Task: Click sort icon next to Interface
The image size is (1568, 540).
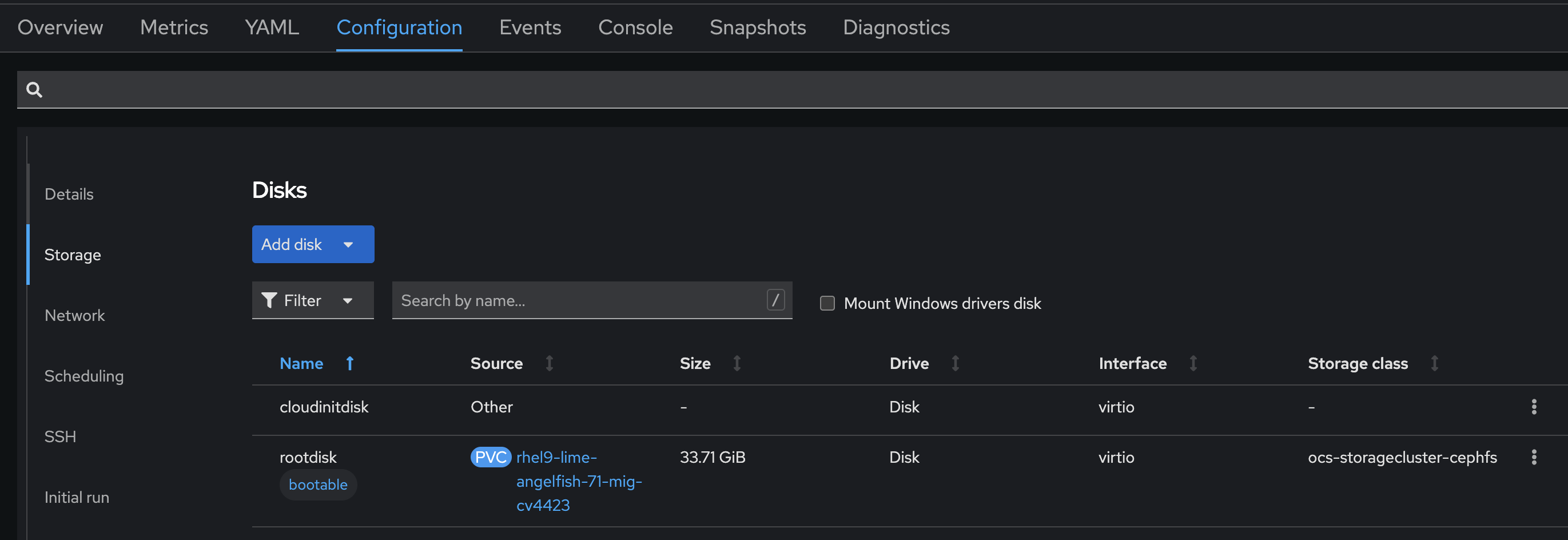Action: 1193,363
